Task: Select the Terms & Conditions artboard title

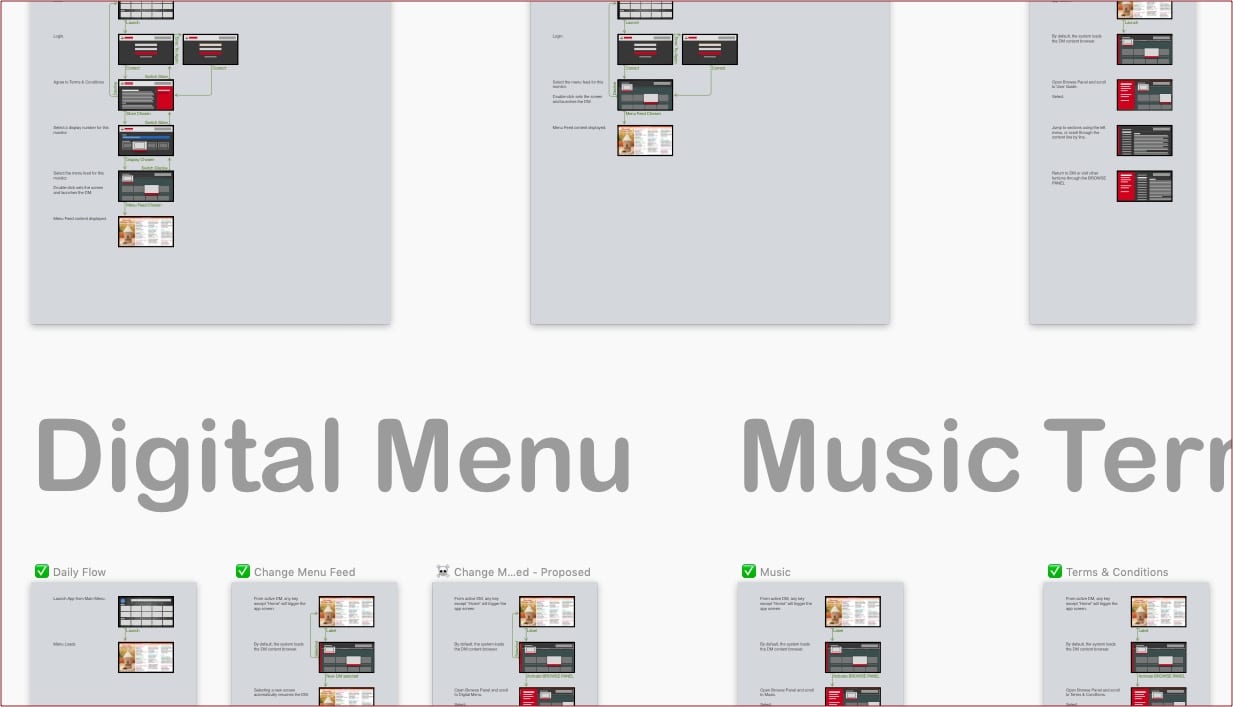Action: (1117, 572)
